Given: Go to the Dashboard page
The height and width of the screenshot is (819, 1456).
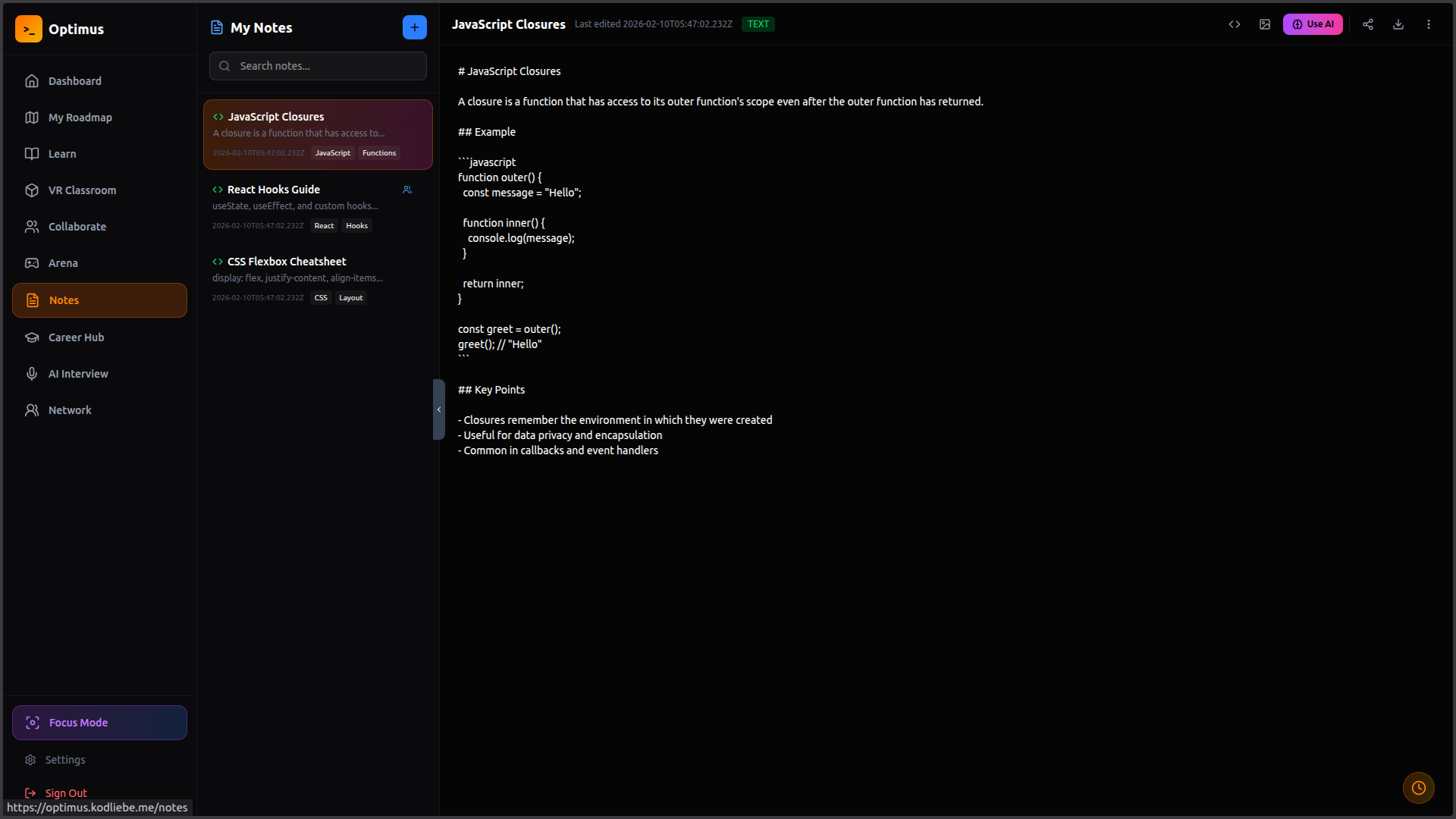Looking at the screenshot, I should pos(74,81).
